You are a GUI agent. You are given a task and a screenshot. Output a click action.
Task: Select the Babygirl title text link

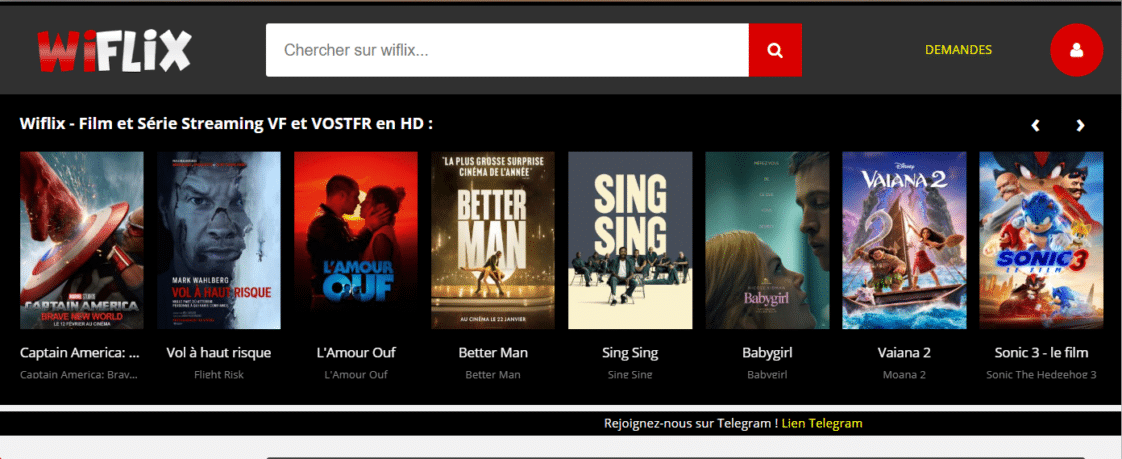point(767,353)
